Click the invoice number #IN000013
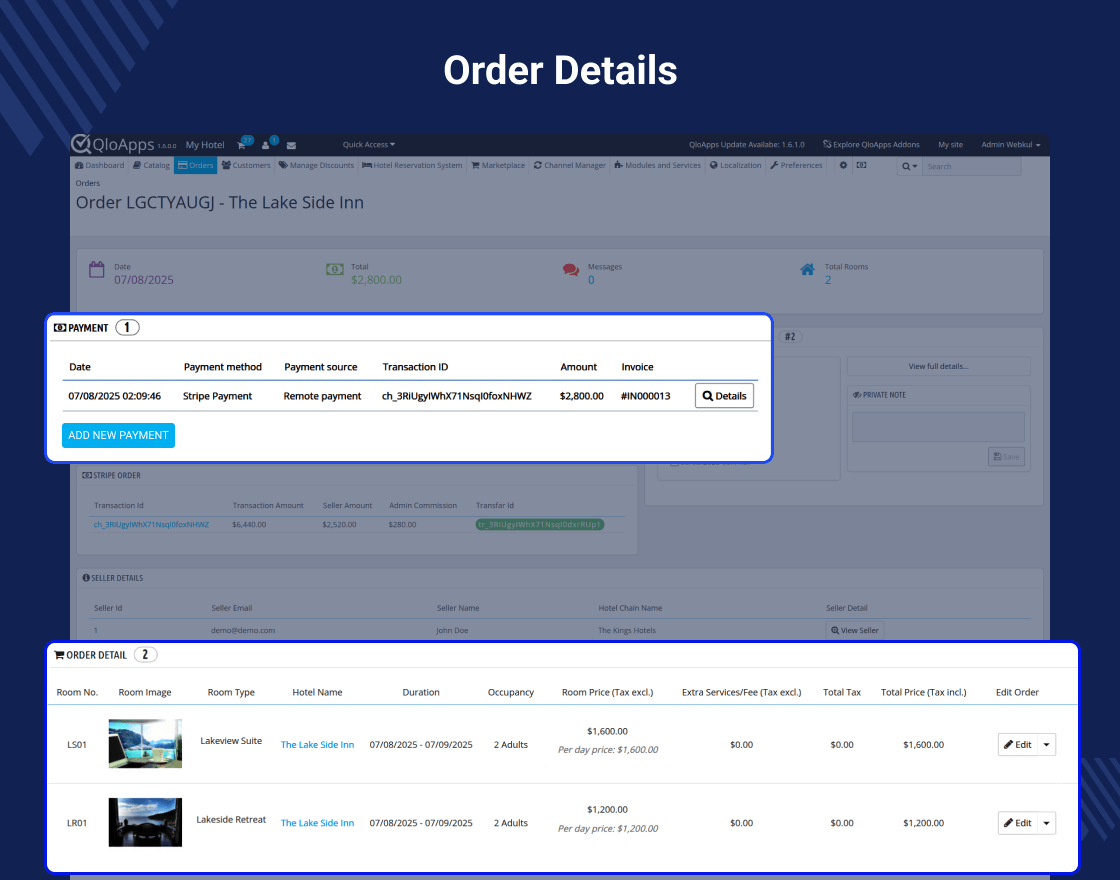Screen dimensions: 1120x880 pyautogui.click(x=646, y=396)
